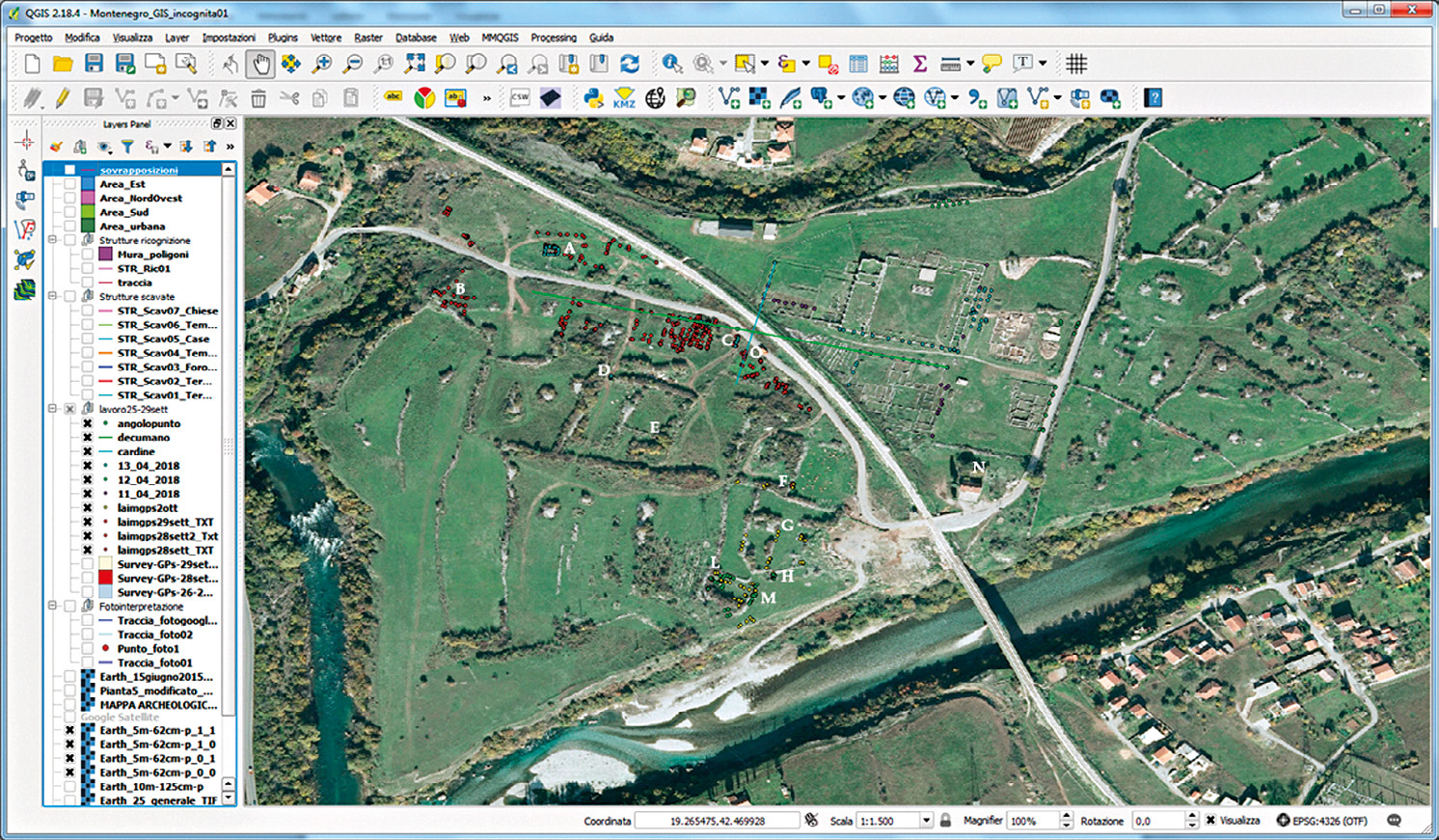Select the Survey-GPs-28set layer red swatch

click(x=106, y=578)
